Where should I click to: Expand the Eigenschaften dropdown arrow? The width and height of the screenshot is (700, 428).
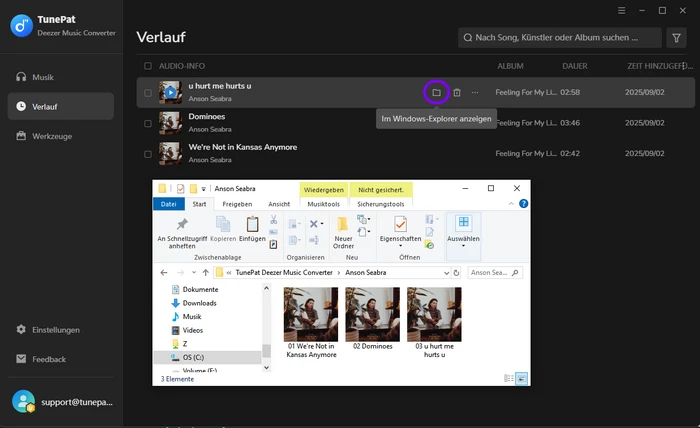400,246
